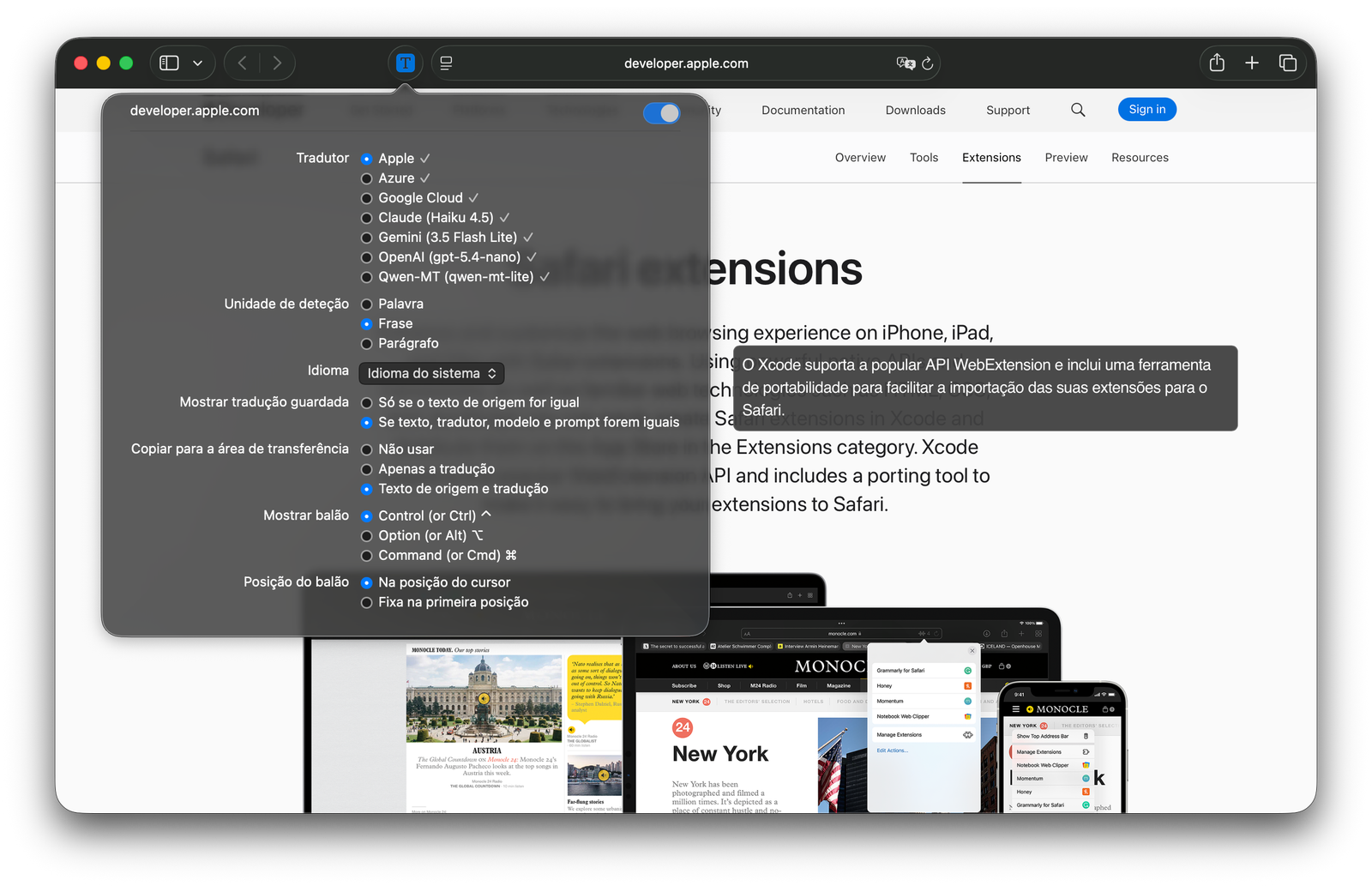
Task: Click the 'Unidade de deteção' label
Action: 286,304
